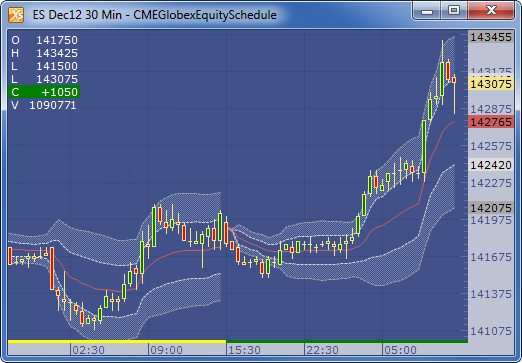Click the gray 142075 price marker
Screen dimensions: 522x363
click(491, 208)
